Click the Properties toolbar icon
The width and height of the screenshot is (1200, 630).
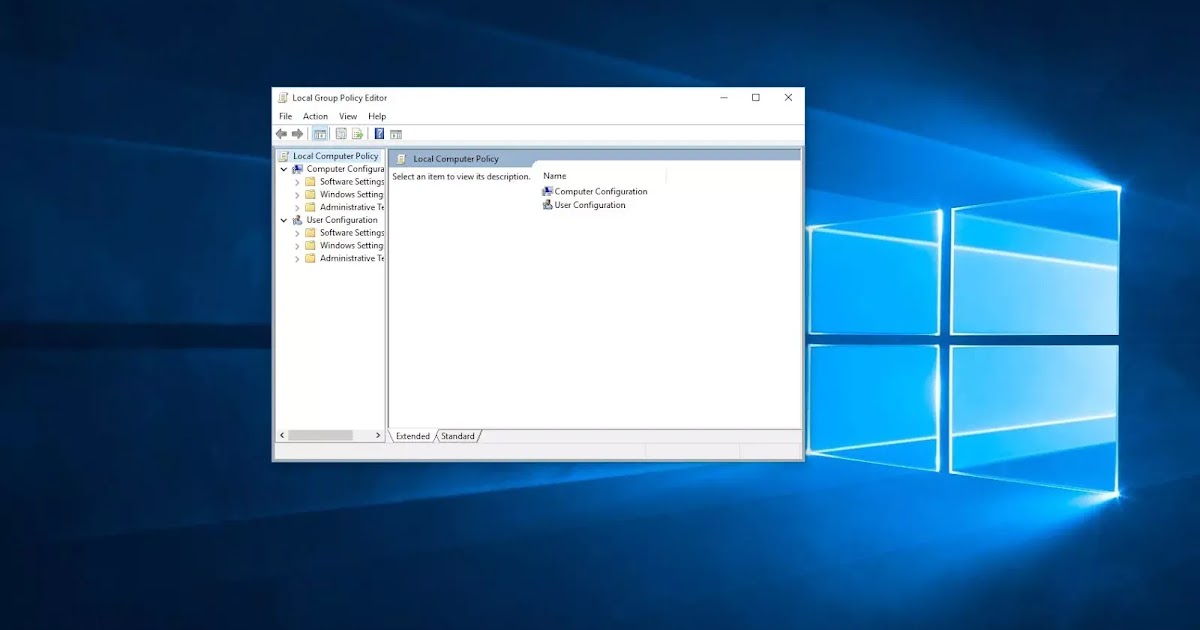341,134
